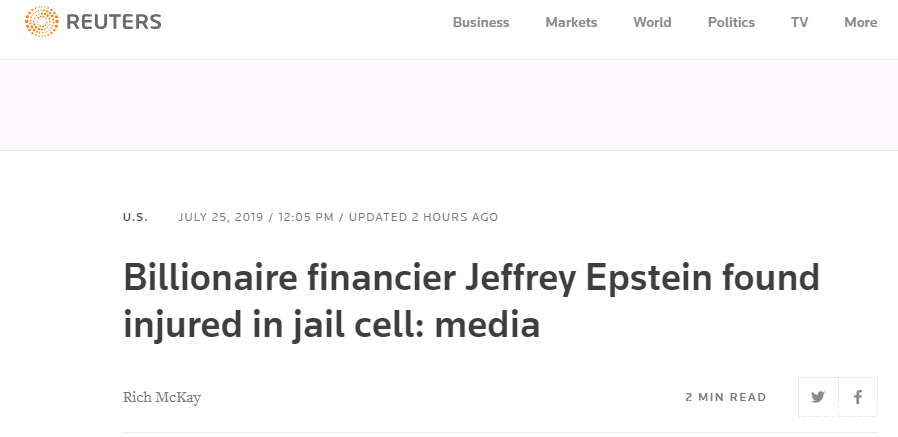Expand the More menu

[x=860, y=22]
